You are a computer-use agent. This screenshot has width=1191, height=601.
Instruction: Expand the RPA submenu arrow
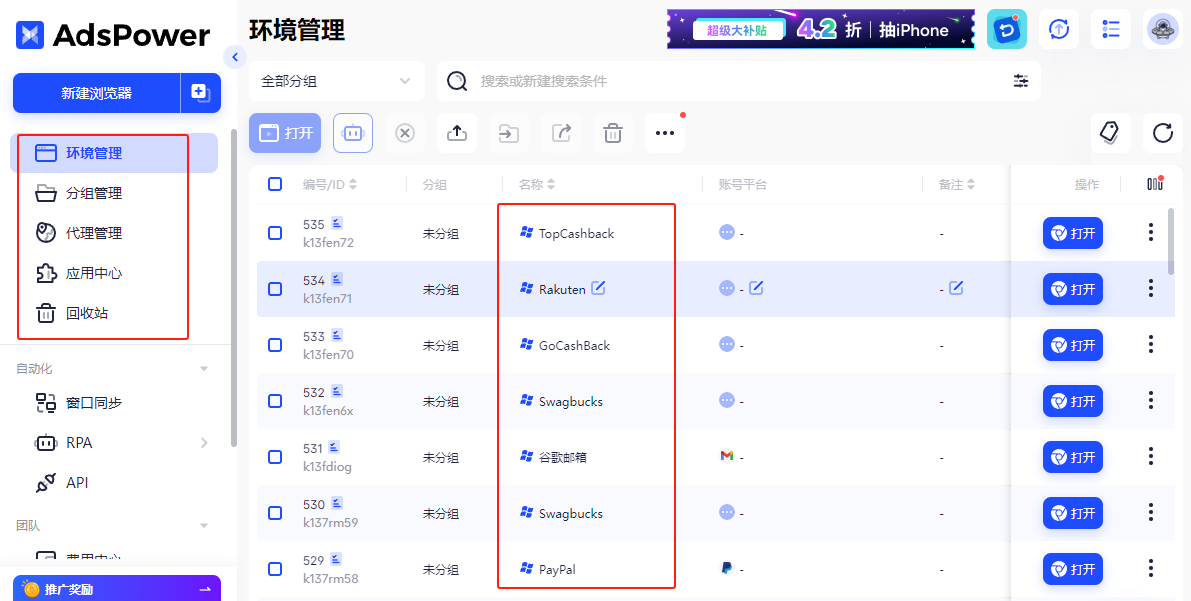[204, 442]
